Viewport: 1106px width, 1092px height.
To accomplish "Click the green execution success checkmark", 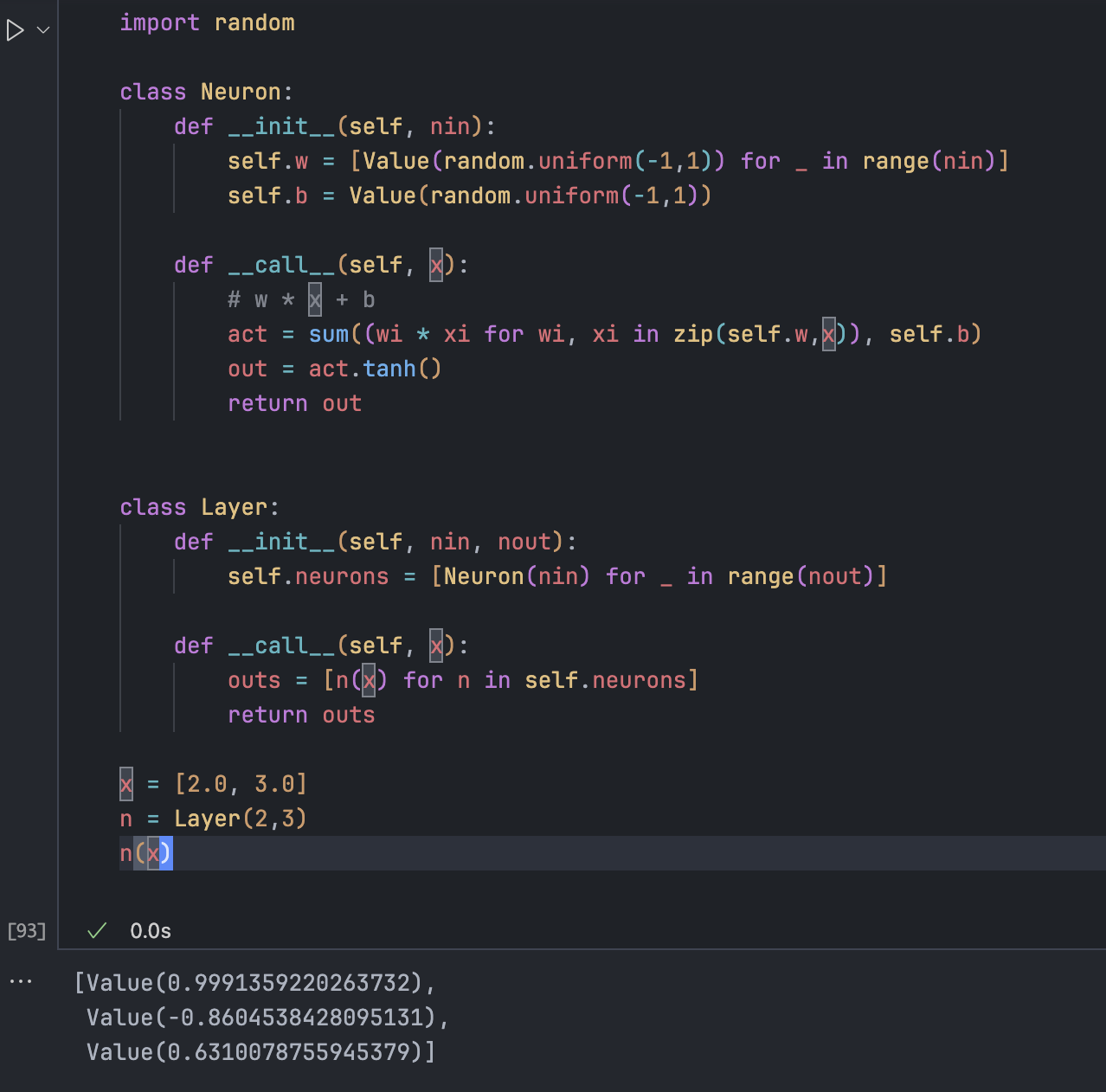I will pyautogui.click(x=96, y=931).
